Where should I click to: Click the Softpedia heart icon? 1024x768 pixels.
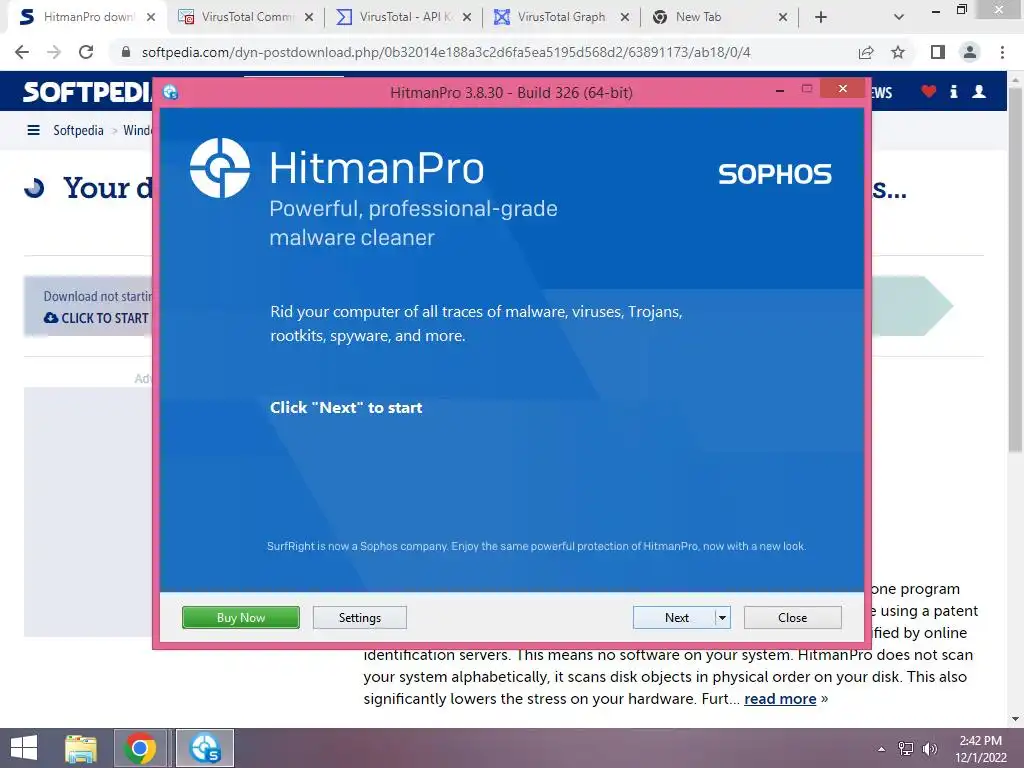pos(928,91)
